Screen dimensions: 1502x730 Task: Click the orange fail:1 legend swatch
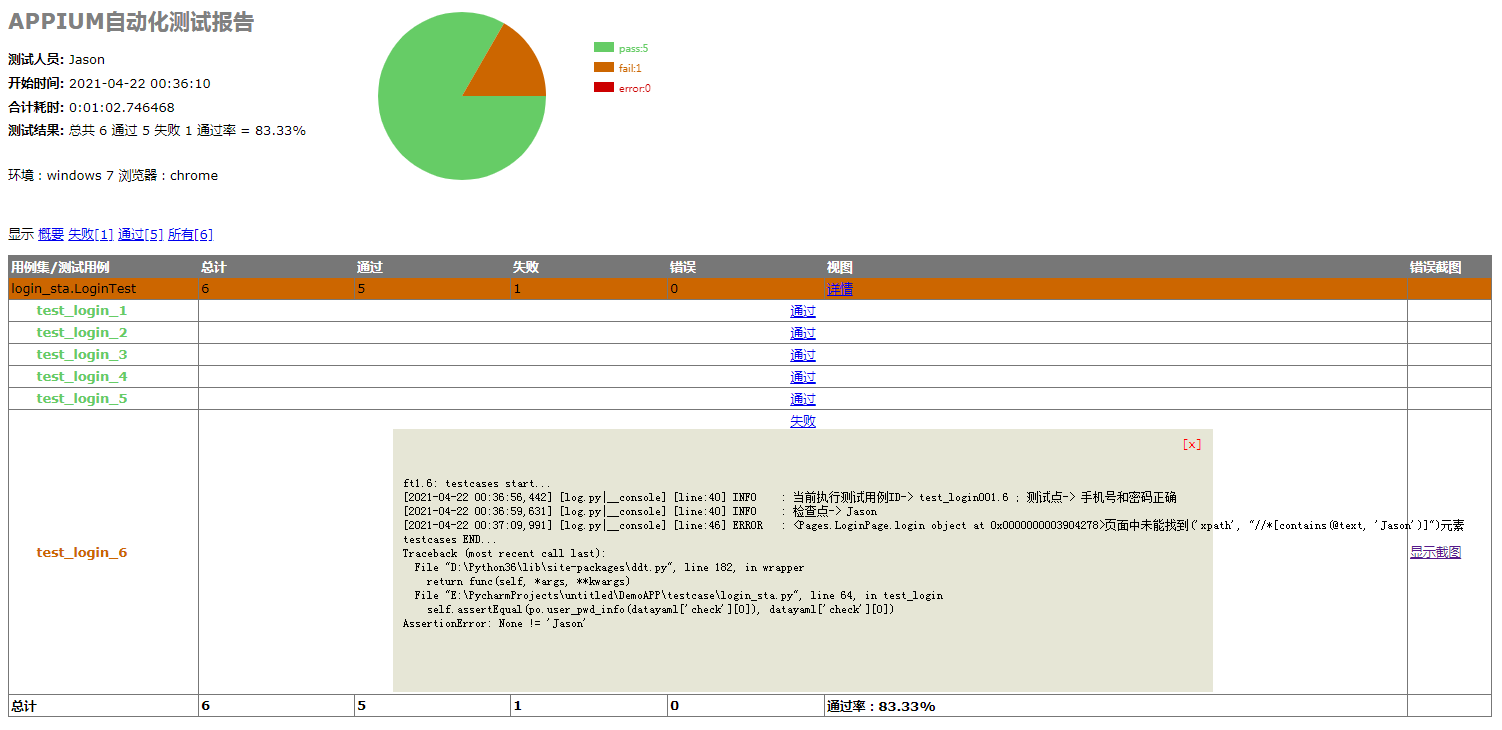603,67
